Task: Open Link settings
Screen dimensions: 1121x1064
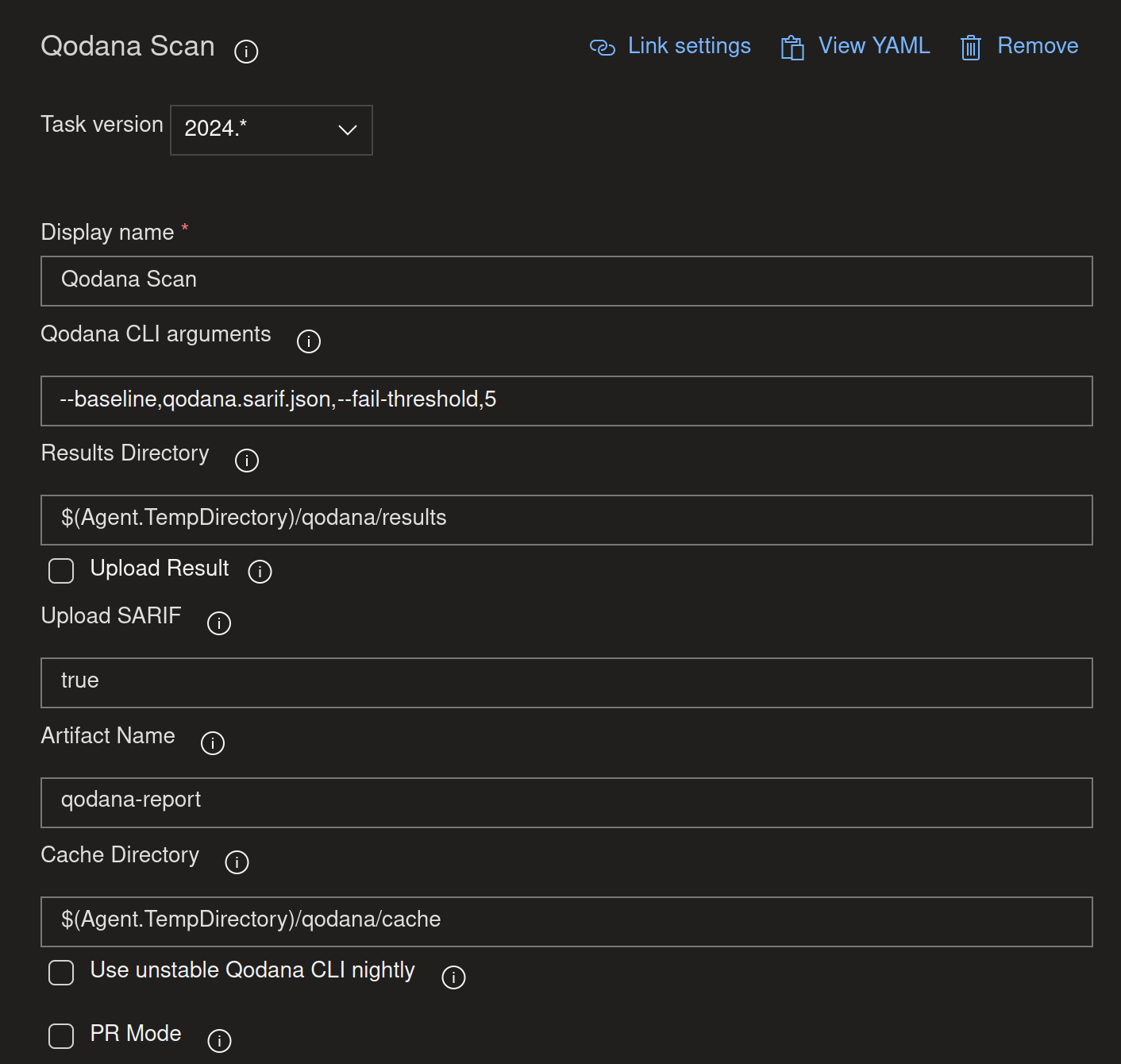Action: coord(671,46)
